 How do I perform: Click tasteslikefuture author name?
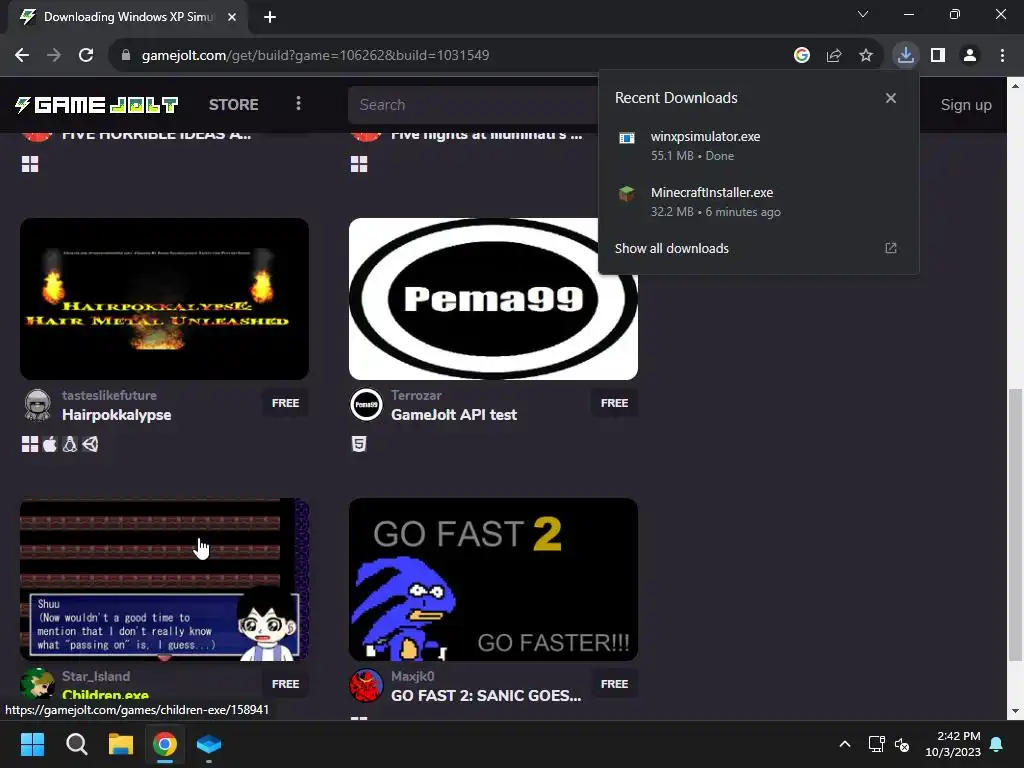(x=109, y=395)
